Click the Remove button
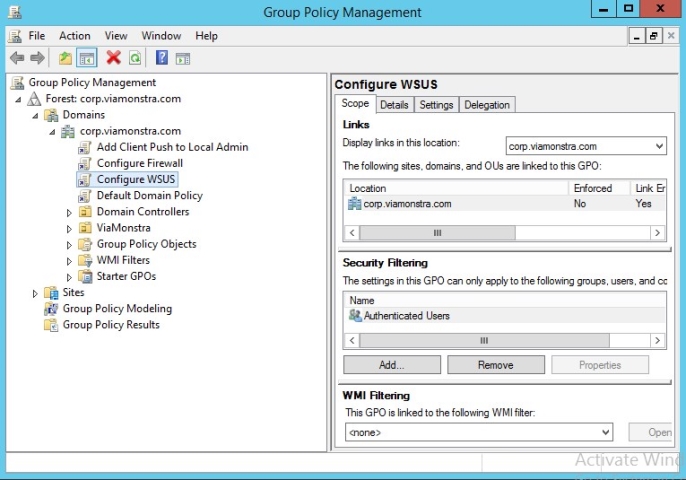 pos(495,365)
